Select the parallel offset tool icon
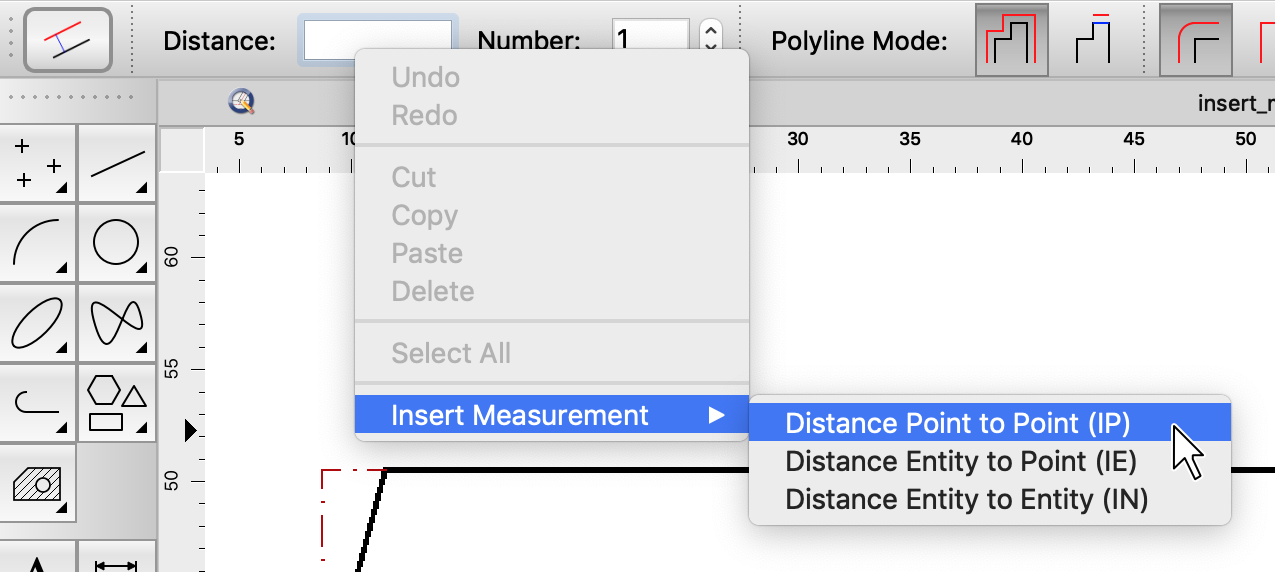Viewport: 1275px width, 572px height. pyautogui.click(x=67, y=41)
